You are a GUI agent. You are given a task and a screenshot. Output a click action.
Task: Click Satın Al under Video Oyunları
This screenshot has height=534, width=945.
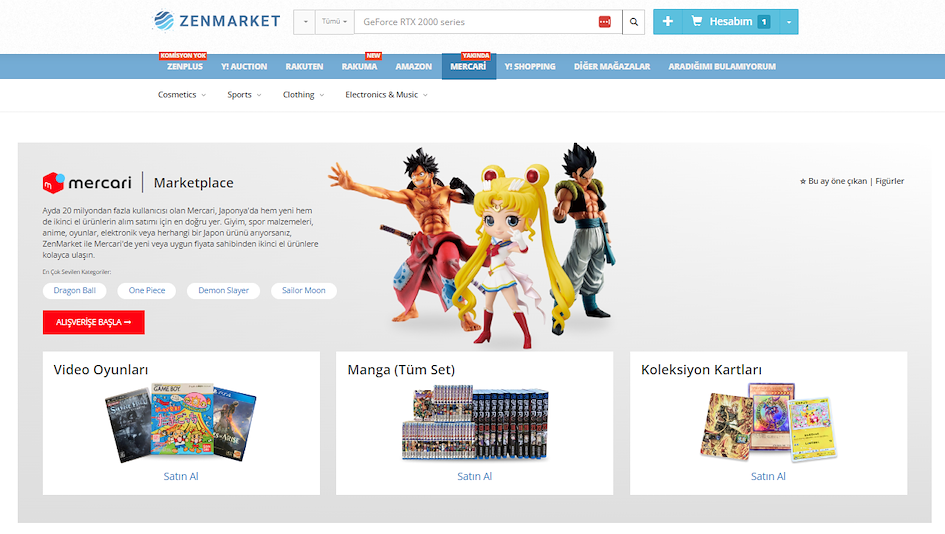coord(181,476)
